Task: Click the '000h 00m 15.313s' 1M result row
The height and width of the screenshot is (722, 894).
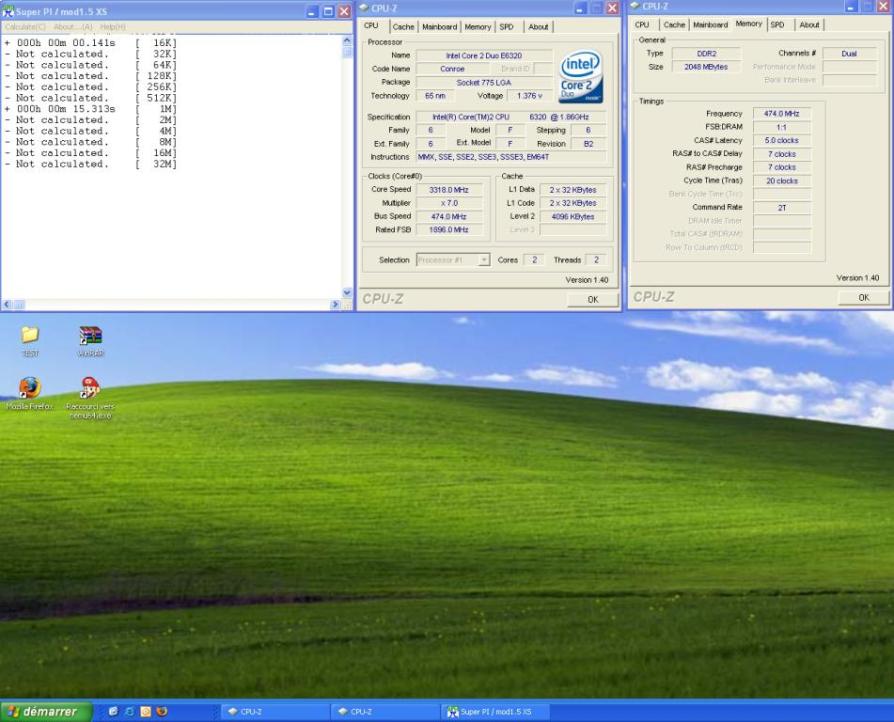Action: click(91, 109)
